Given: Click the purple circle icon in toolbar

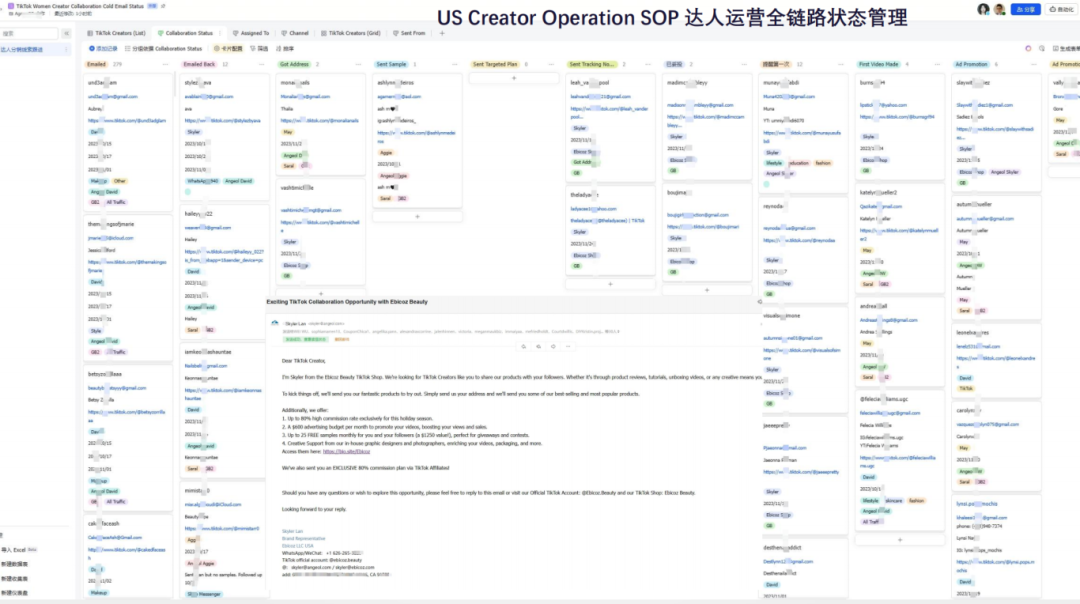Looking at the screenshot, I should tap(1028, 49).
